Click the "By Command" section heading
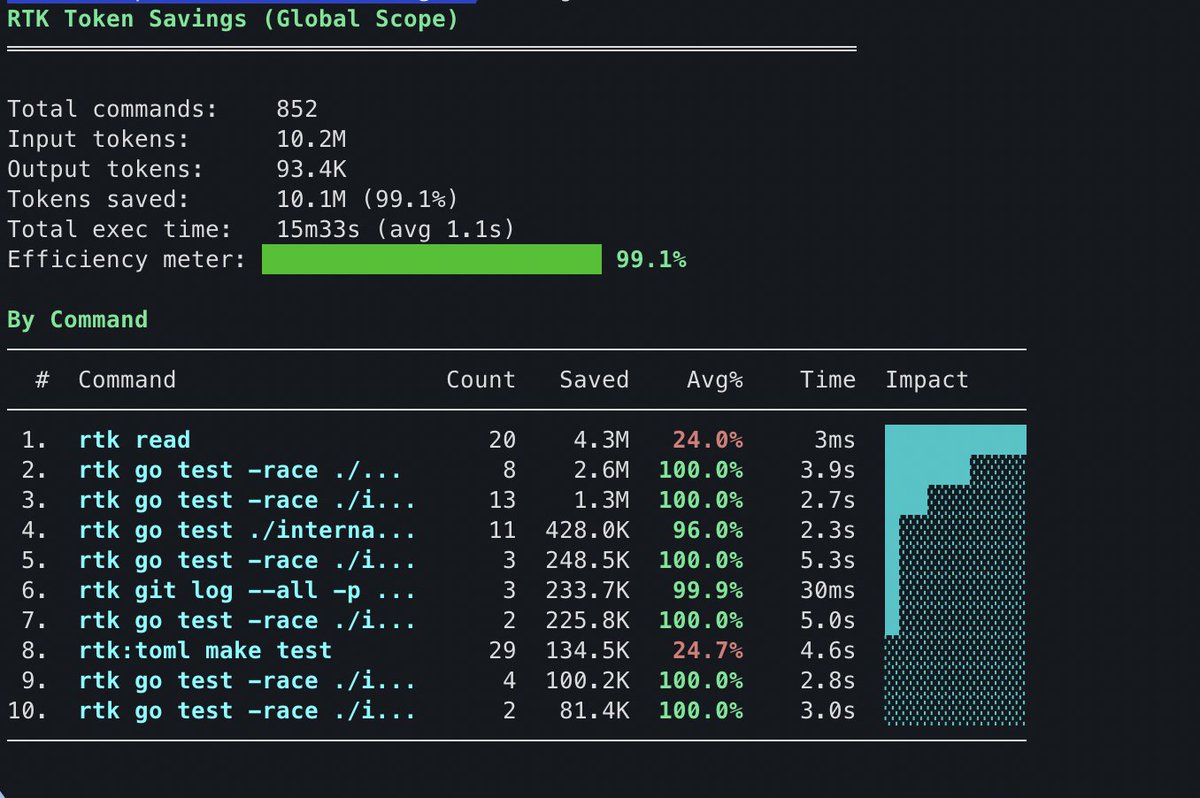The height and width of the screenshot is (798, 1200). click(77, 320)
